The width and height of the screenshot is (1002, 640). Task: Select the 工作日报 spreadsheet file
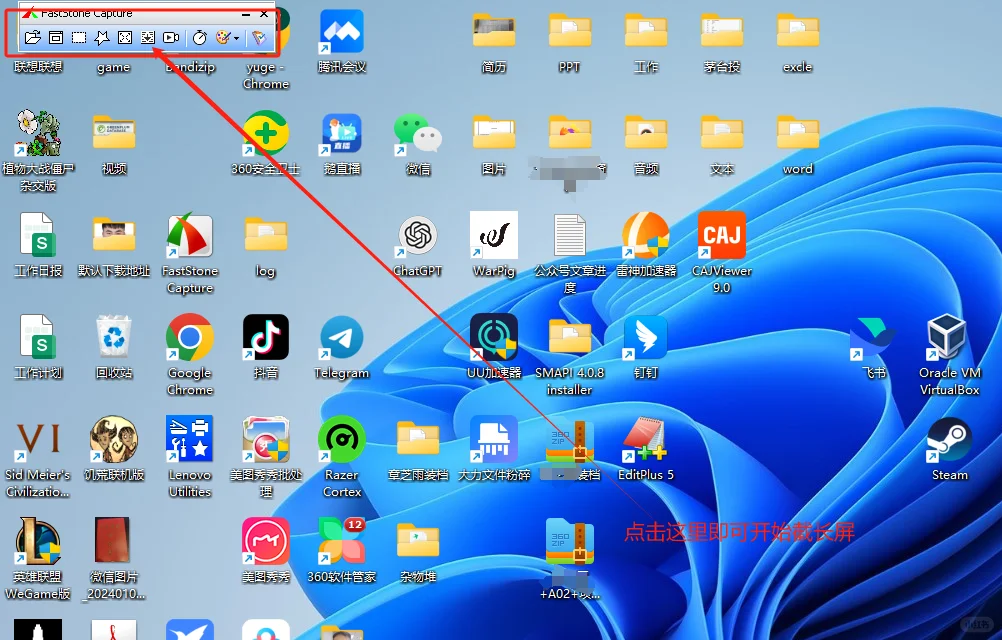point(38,246)
